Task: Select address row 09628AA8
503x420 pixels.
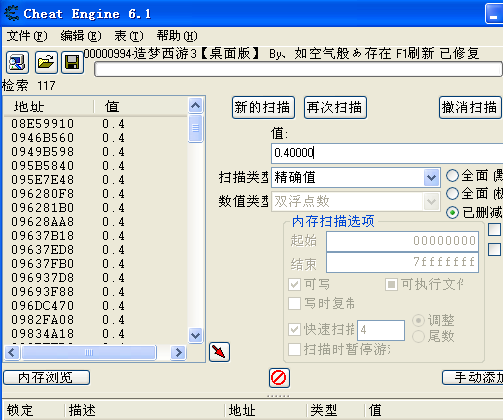Action: (x=96, y=222)
